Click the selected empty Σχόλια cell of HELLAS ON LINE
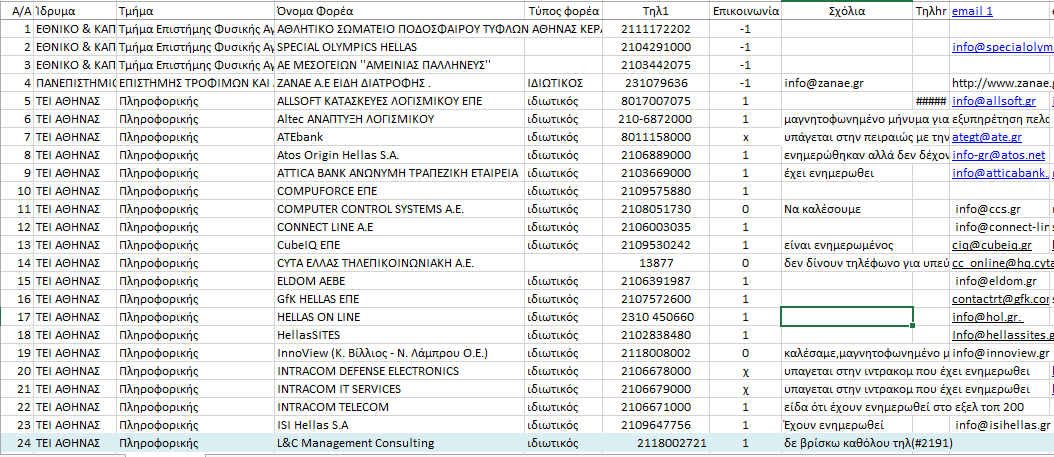The height and width of the screenshot is (457, 1054). [847, 317]
